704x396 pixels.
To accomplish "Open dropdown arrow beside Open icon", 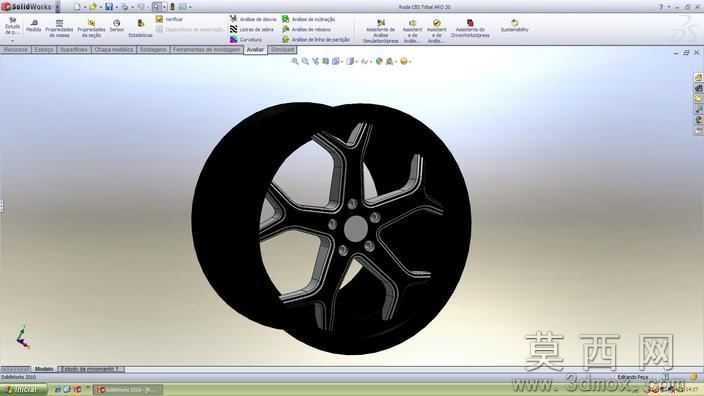I will pos(100,7).
